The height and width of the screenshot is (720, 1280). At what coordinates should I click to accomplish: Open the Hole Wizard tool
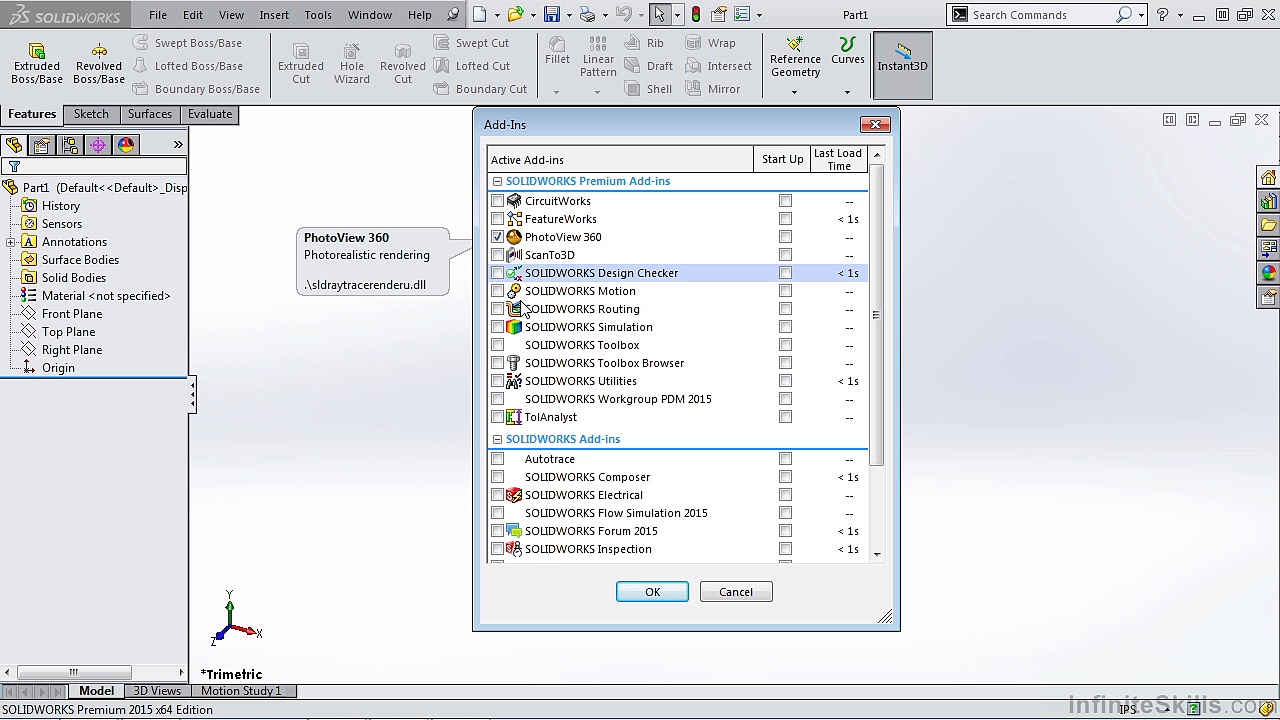(x=352, y=63)
